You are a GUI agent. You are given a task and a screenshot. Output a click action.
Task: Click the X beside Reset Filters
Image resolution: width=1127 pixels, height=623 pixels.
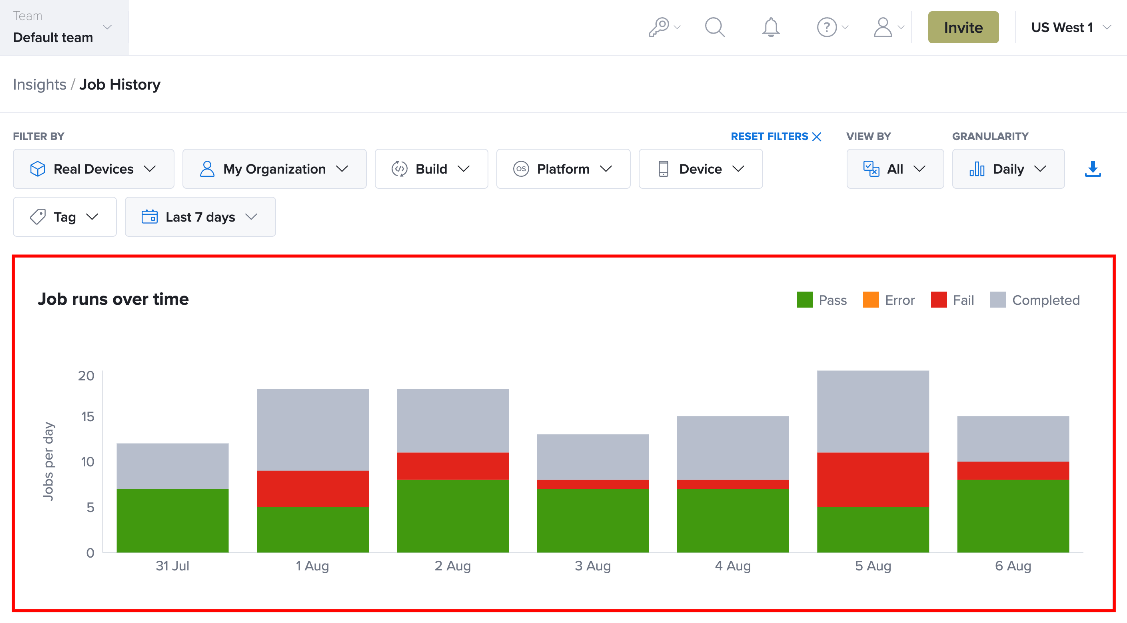[x=816, y=137]
